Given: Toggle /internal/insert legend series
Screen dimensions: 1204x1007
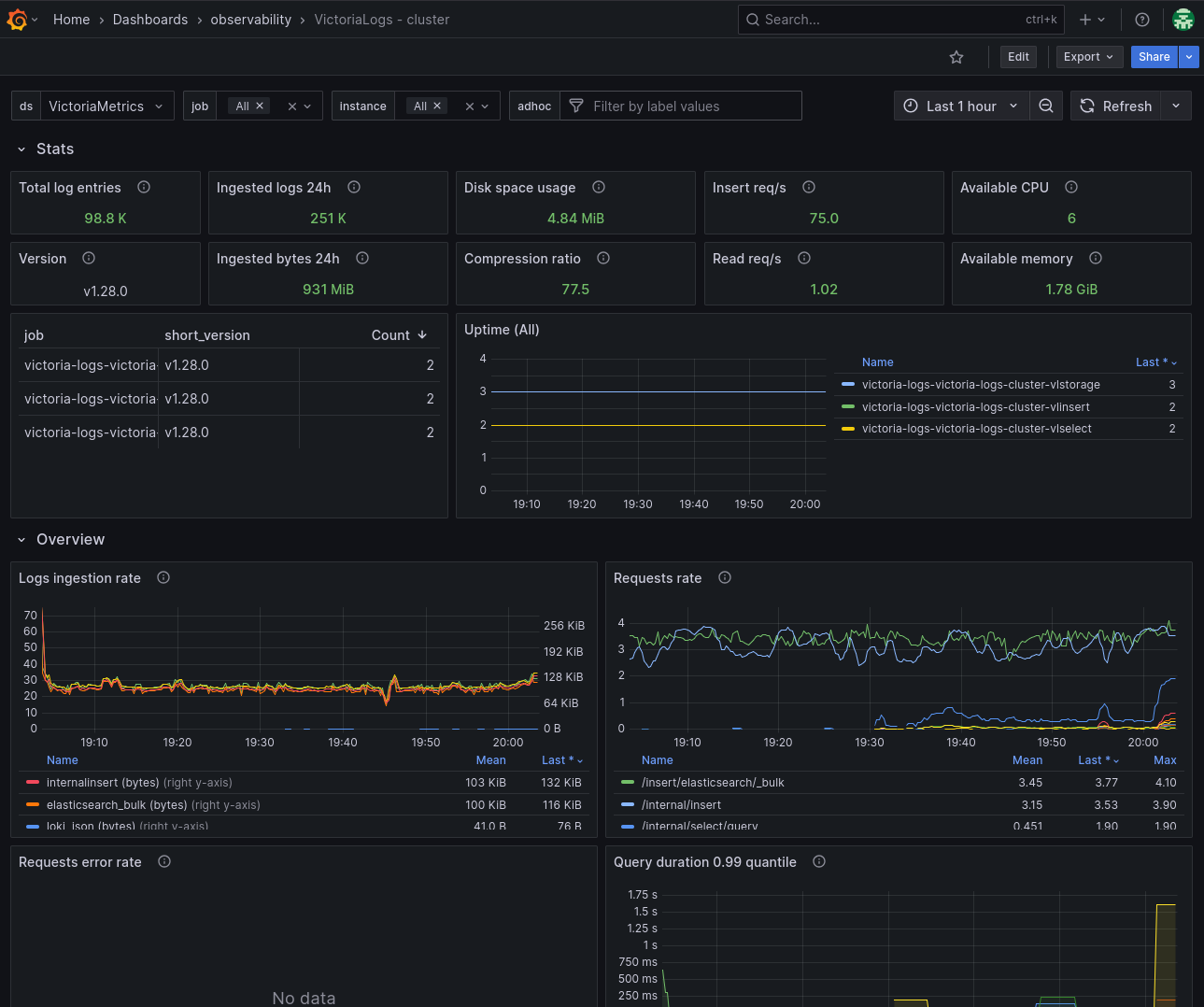Looking at the screenshot, I should pyautogui.click(x=681, y=804).
